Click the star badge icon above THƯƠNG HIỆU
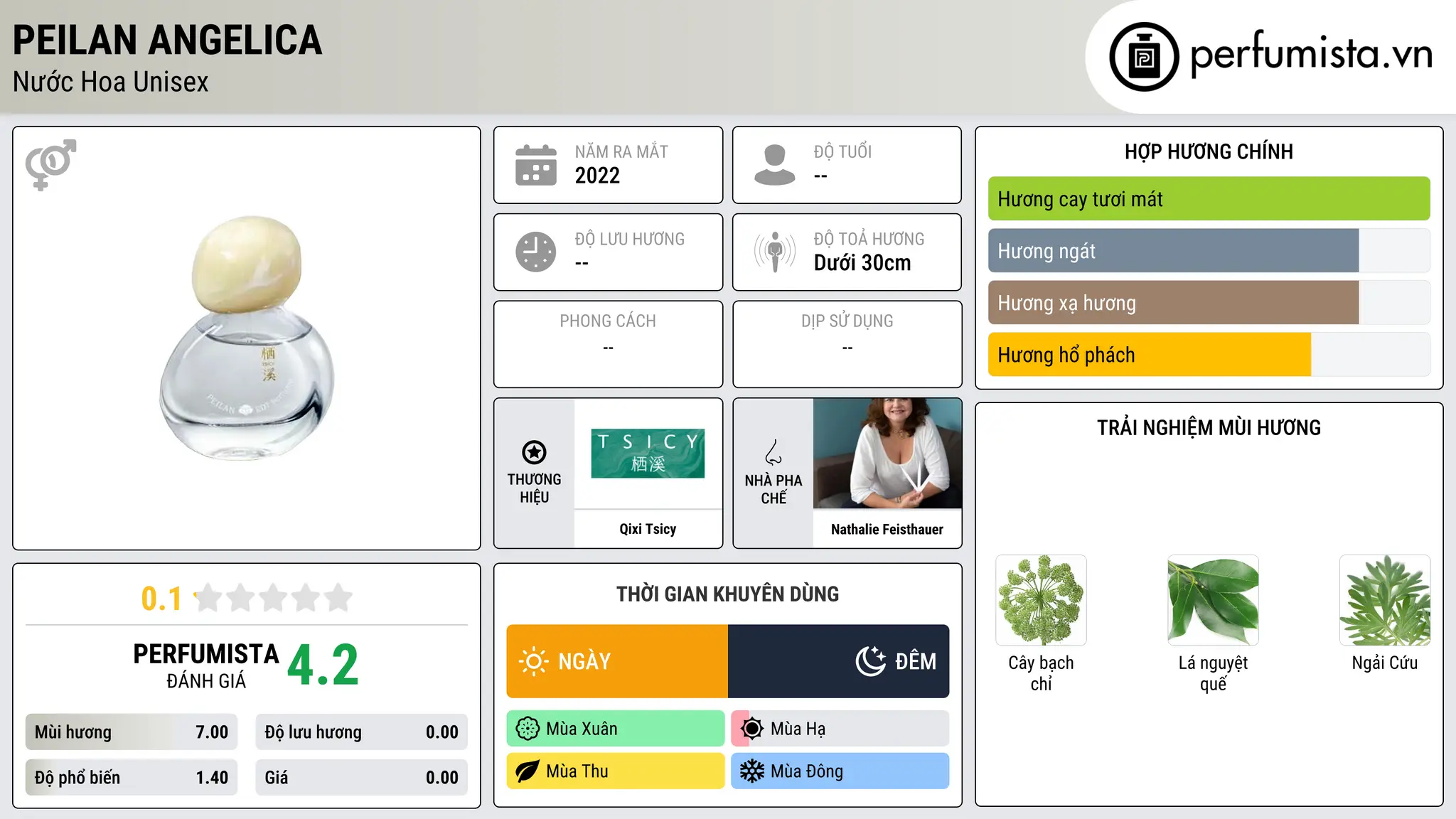 534,452
